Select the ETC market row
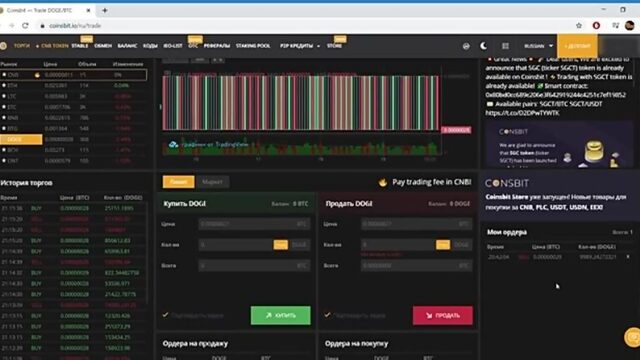 coord(73,107)
